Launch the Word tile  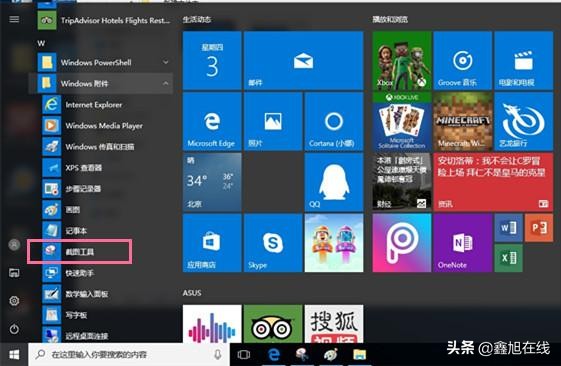coord(508,228)
